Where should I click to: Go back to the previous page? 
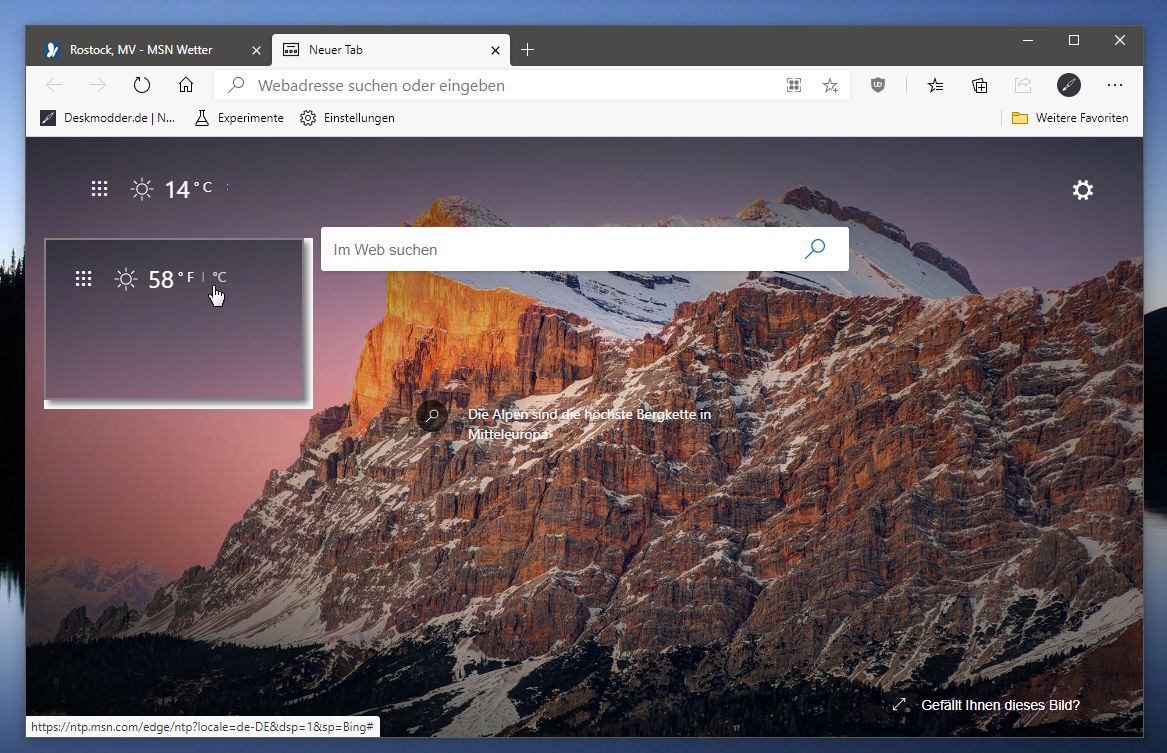pos(54,86)
